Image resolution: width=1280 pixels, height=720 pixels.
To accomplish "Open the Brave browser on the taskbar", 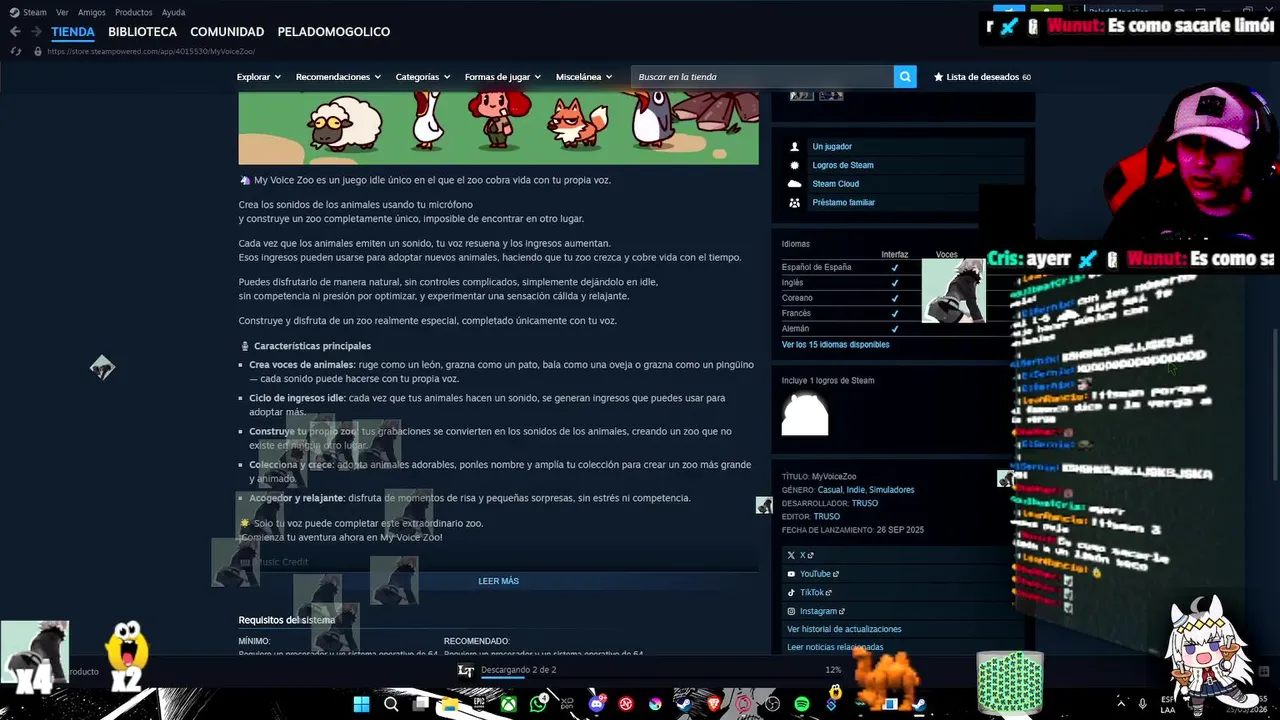I will pos(714,704).
